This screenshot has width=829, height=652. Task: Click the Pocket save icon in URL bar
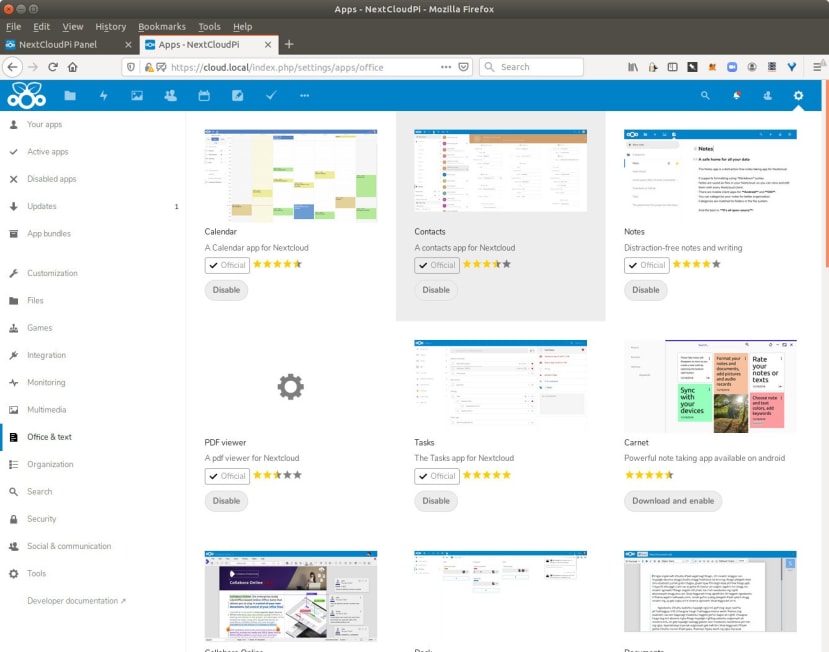pos(464,67)
